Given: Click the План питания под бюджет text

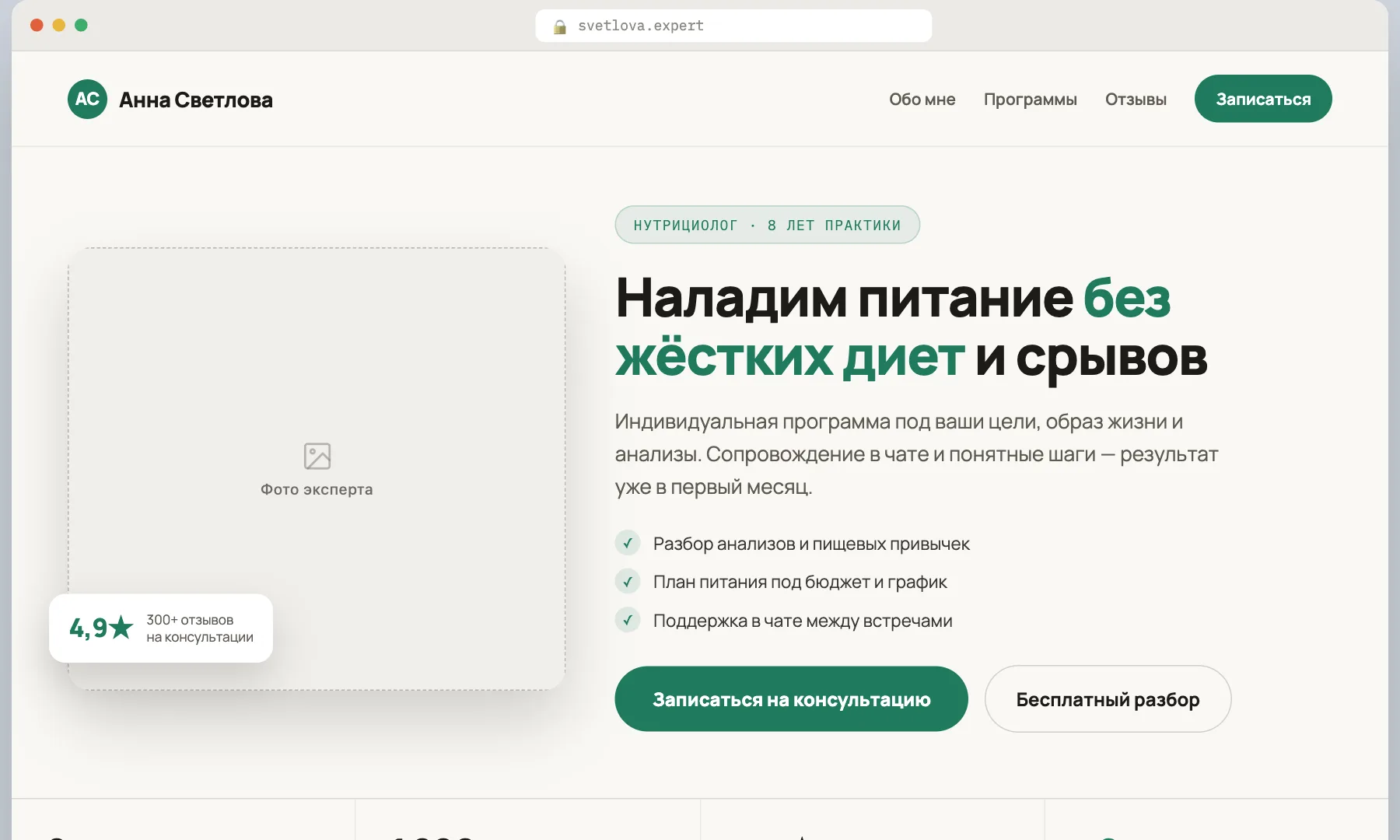Looking at the screenshot, I should point(800,582).
